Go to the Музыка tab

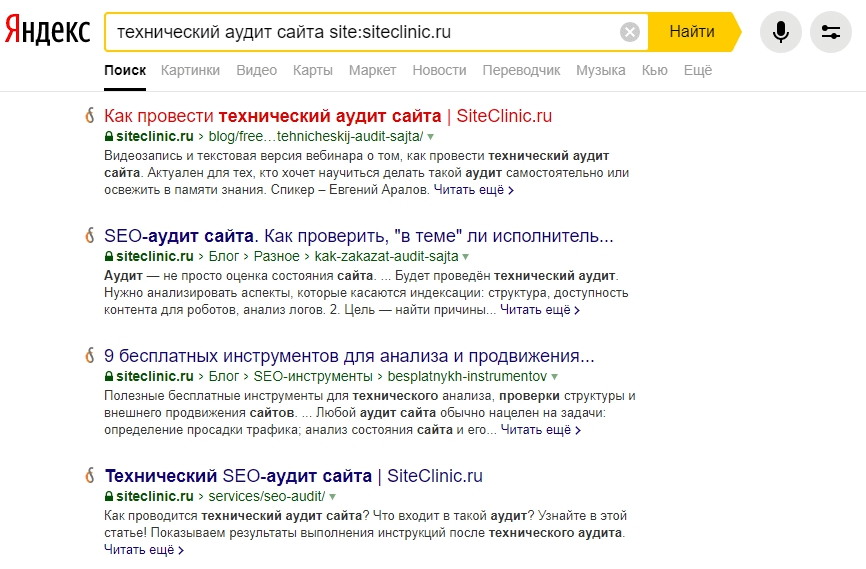tap(600, 70)
